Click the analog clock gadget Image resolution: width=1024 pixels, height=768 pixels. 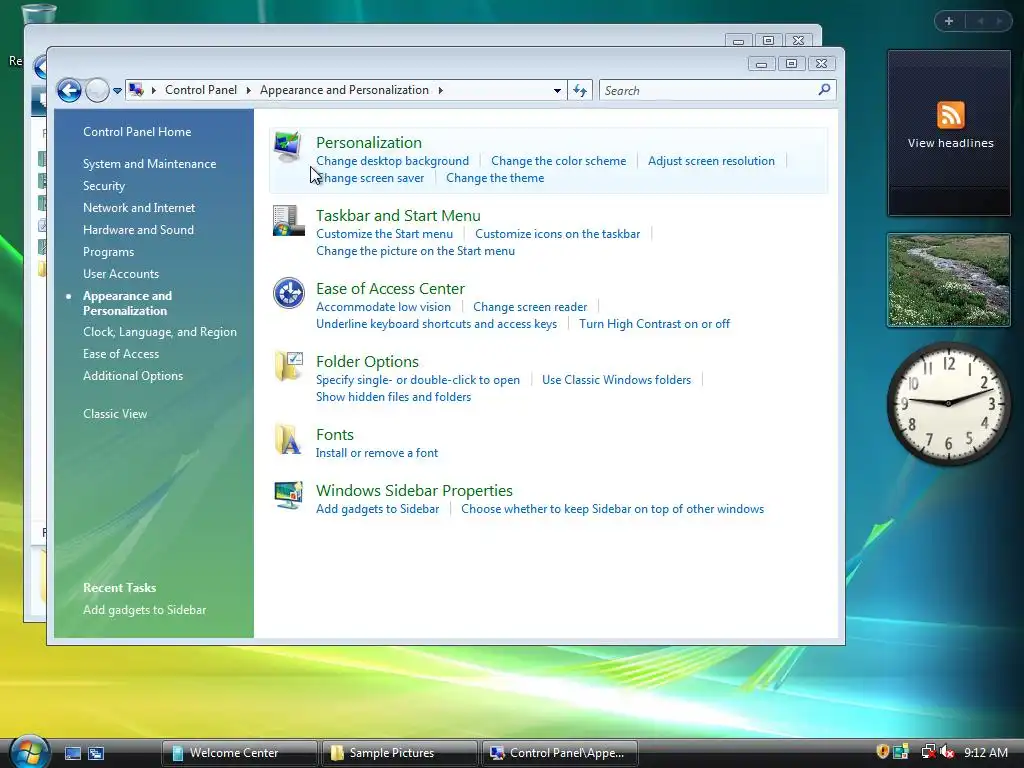[948, 404]
